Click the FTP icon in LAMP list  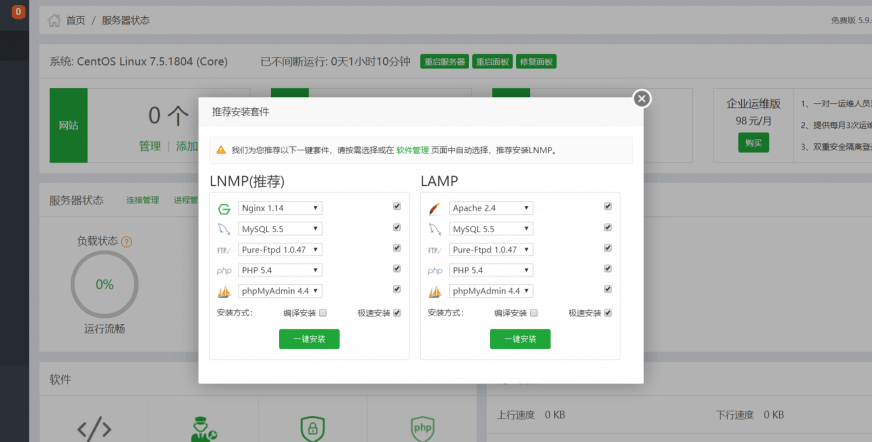(x=435, y=250)
